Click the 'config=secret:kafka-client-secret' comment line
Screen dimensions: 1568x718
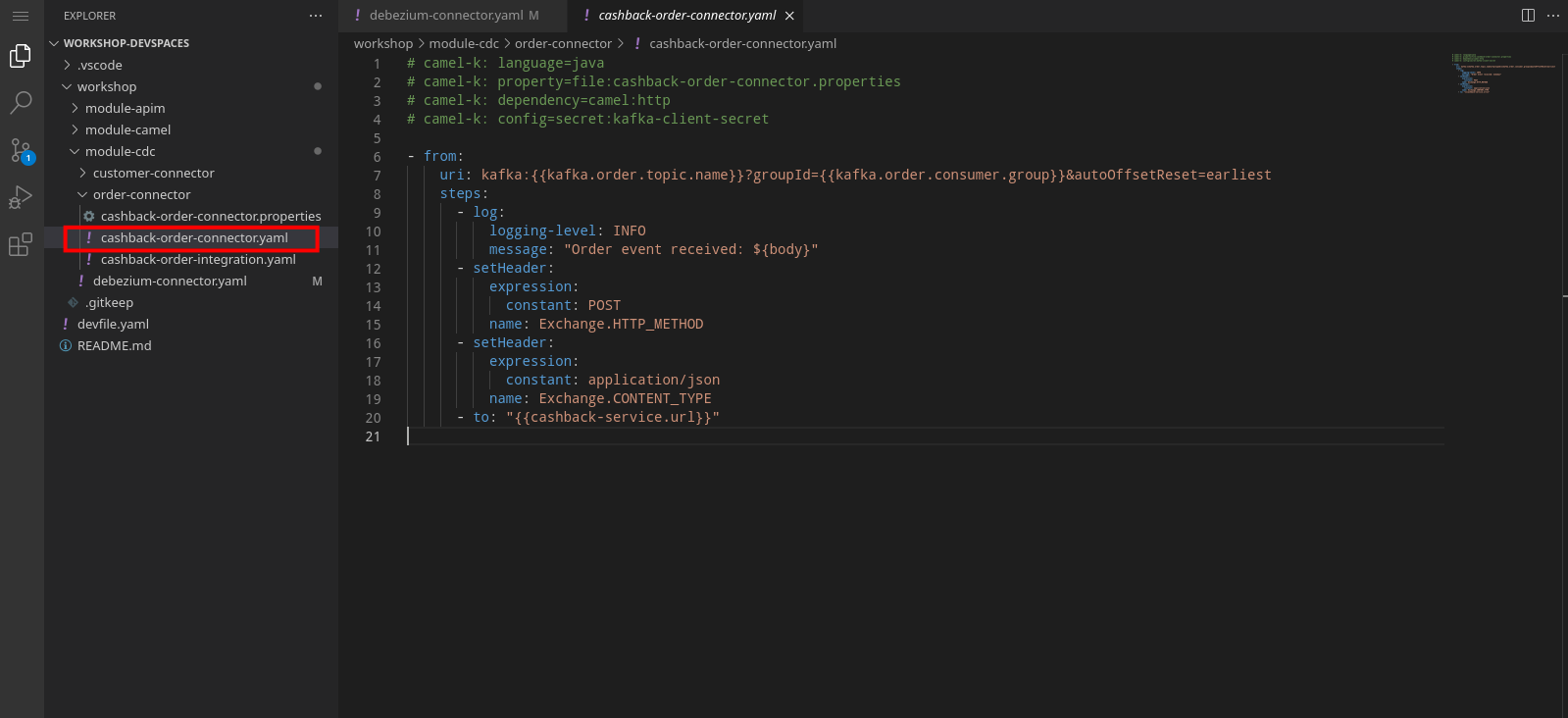point(587,119)
